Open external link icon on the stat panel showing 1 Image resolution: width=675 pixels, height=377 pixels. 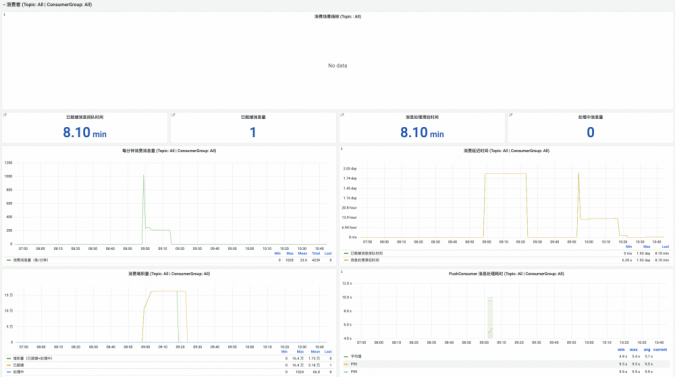[173, 115]
